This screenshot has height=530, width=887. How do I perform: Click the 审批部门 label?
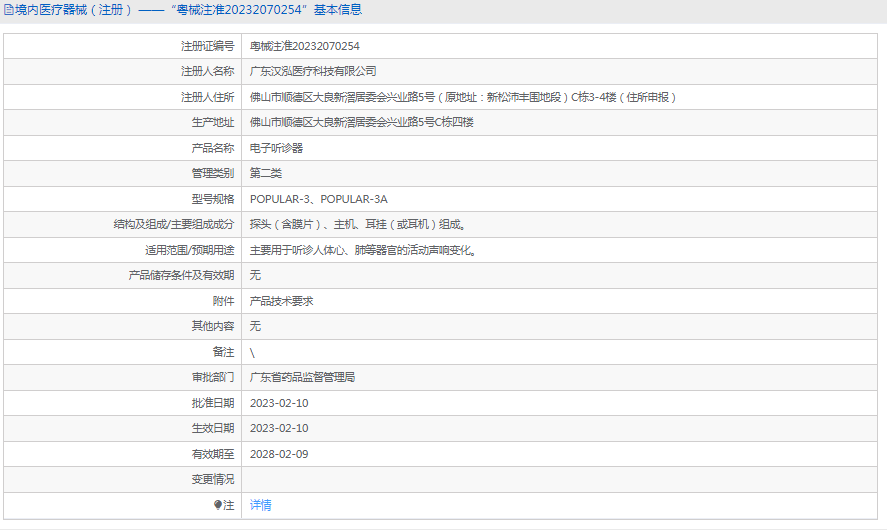click(x=213, y=377)
